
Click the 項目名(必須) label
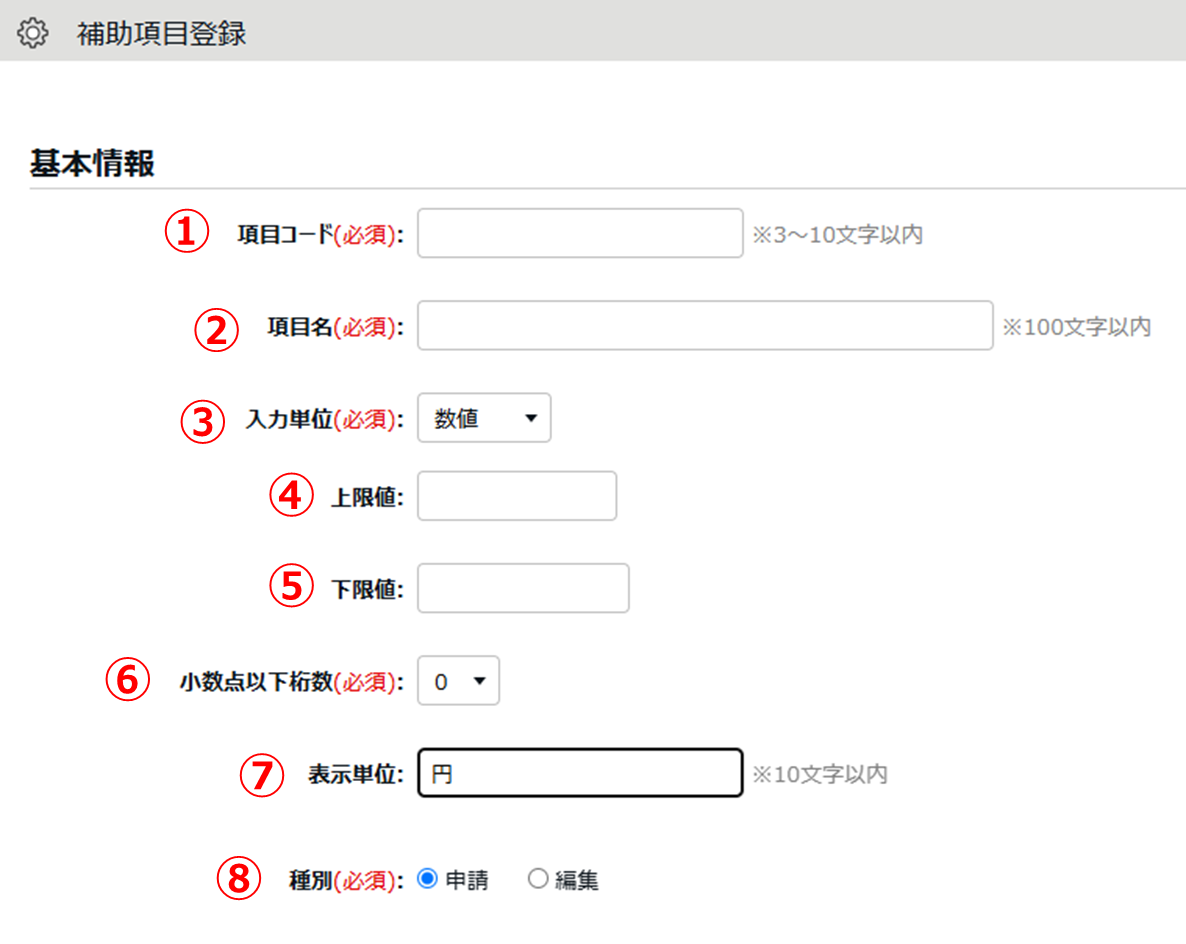pos(336,327)
